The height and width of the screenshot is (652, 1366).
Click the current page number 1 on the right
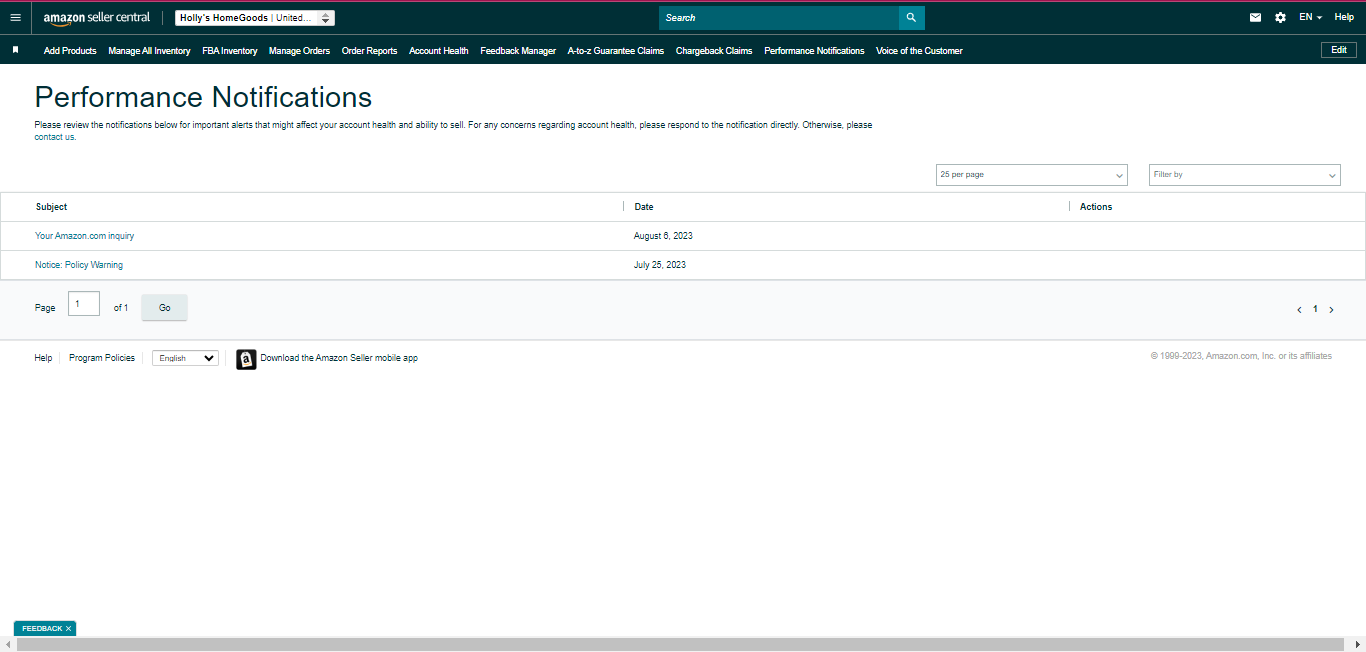[1315, 310]
